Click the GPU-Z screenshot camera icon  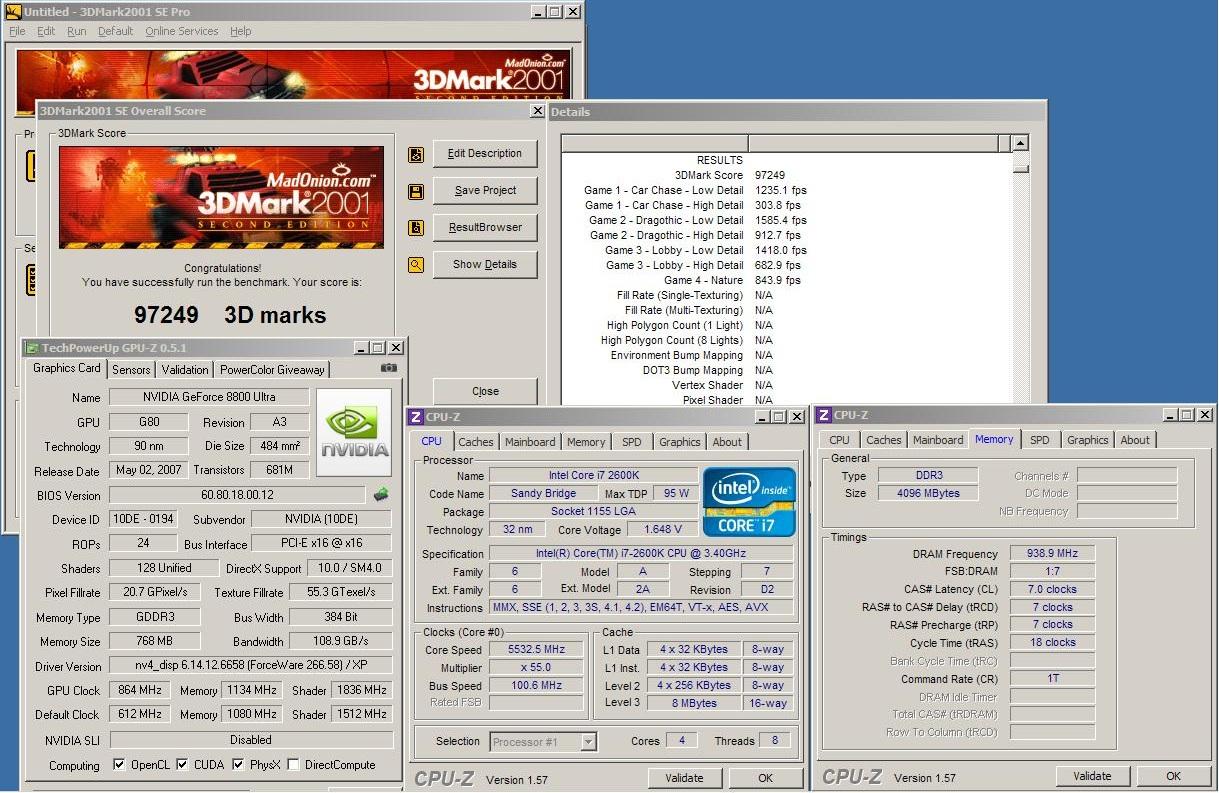pyautogui.click(x=389, y=368)
